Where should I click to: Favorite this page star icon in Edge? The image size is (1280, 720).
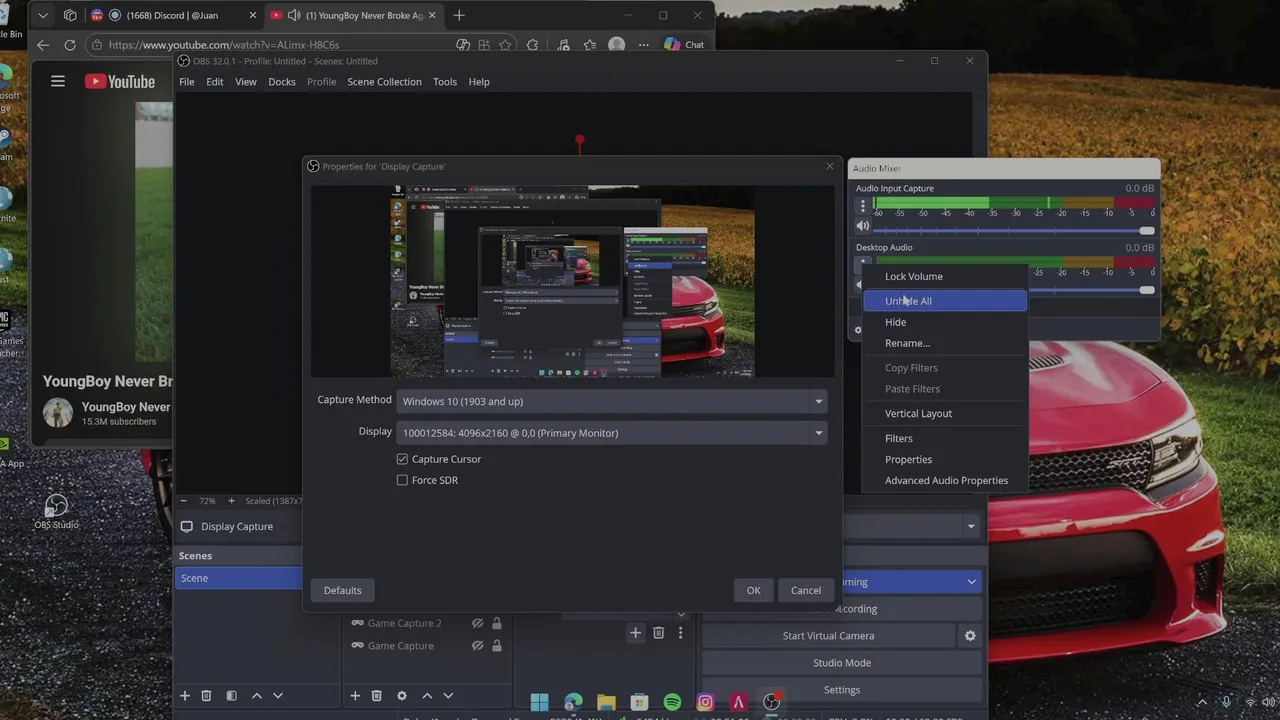click(506, 45)
